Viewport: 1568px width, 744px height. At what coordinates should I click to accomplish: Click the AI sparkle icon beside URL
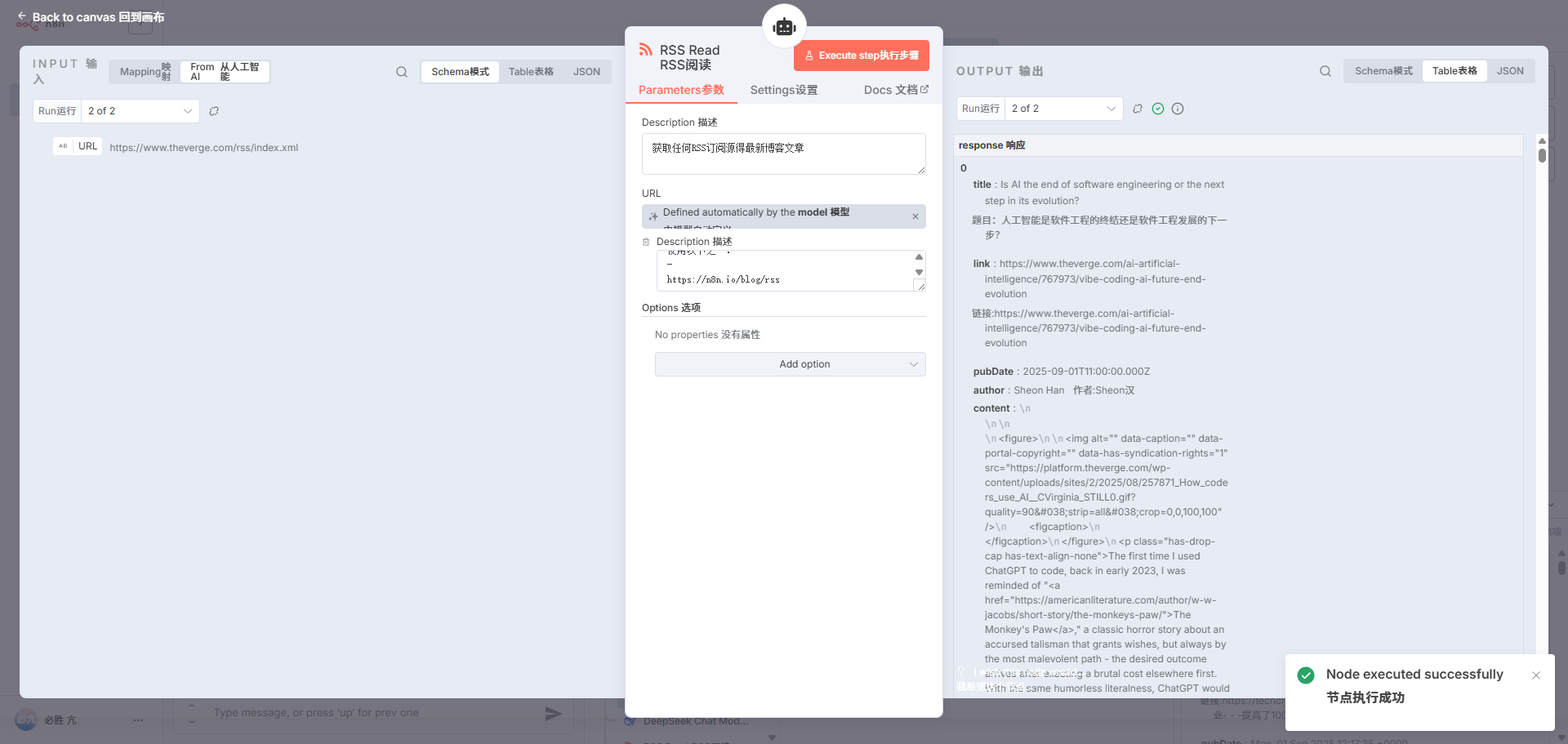(x=653, y=216)
